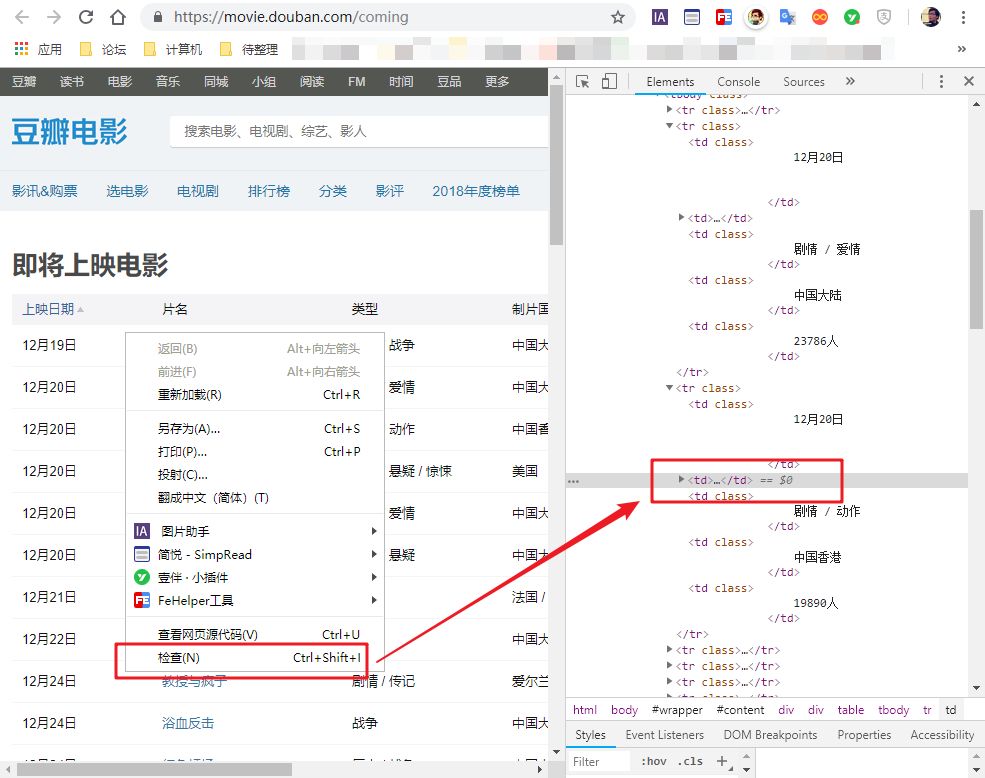The width and height of the screenshot is (985, 778).
Task: Close the DevTools panel
Action: point(969,81)
